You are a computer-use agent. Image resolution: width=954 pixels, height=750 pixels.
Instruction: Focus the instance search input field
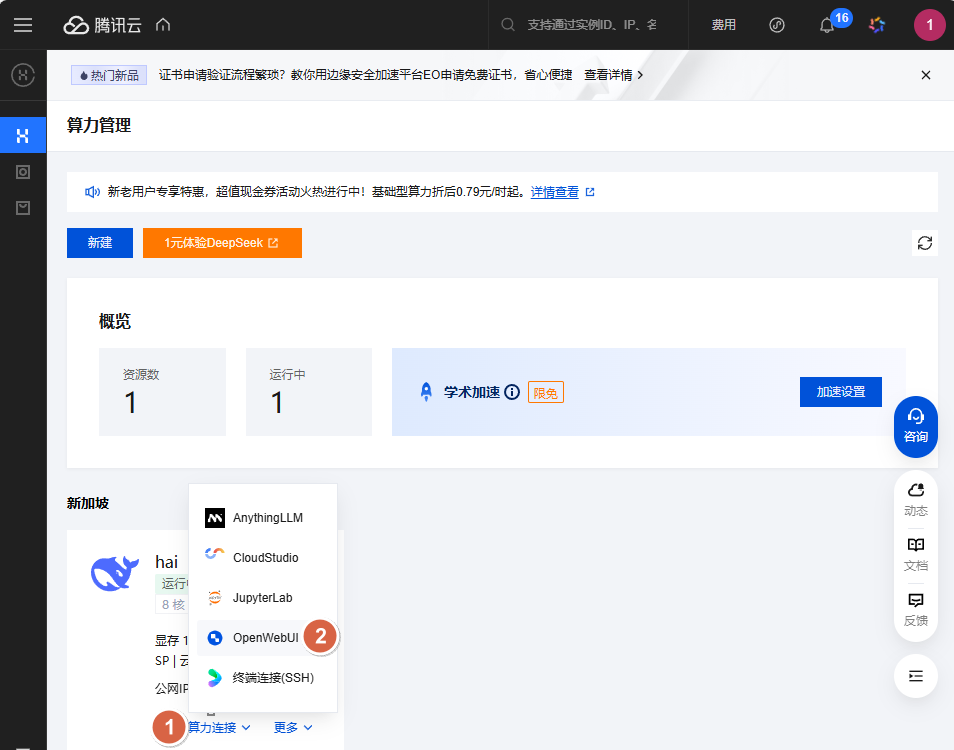591,25
